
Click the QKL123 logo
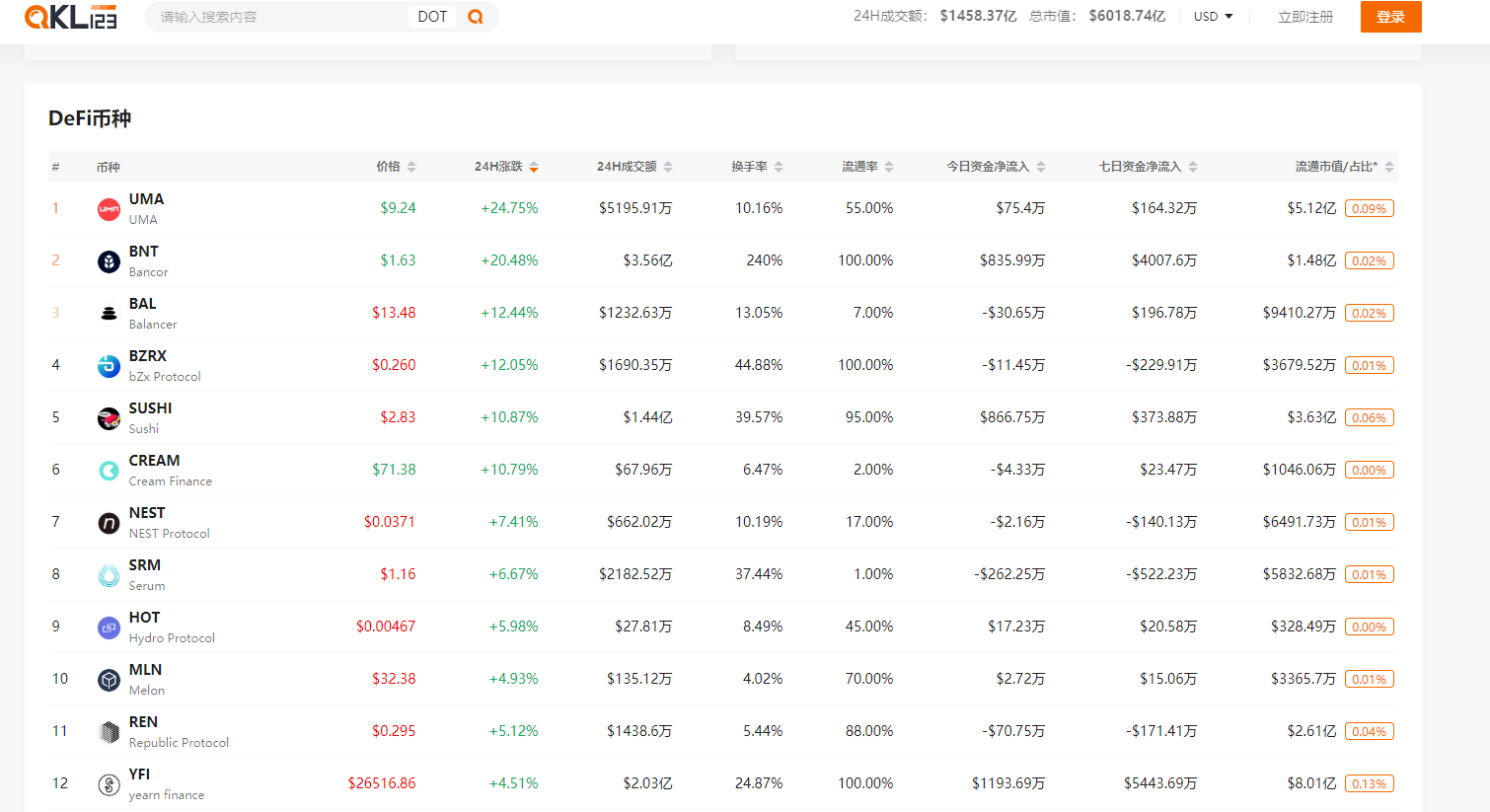tap(71, 17)
